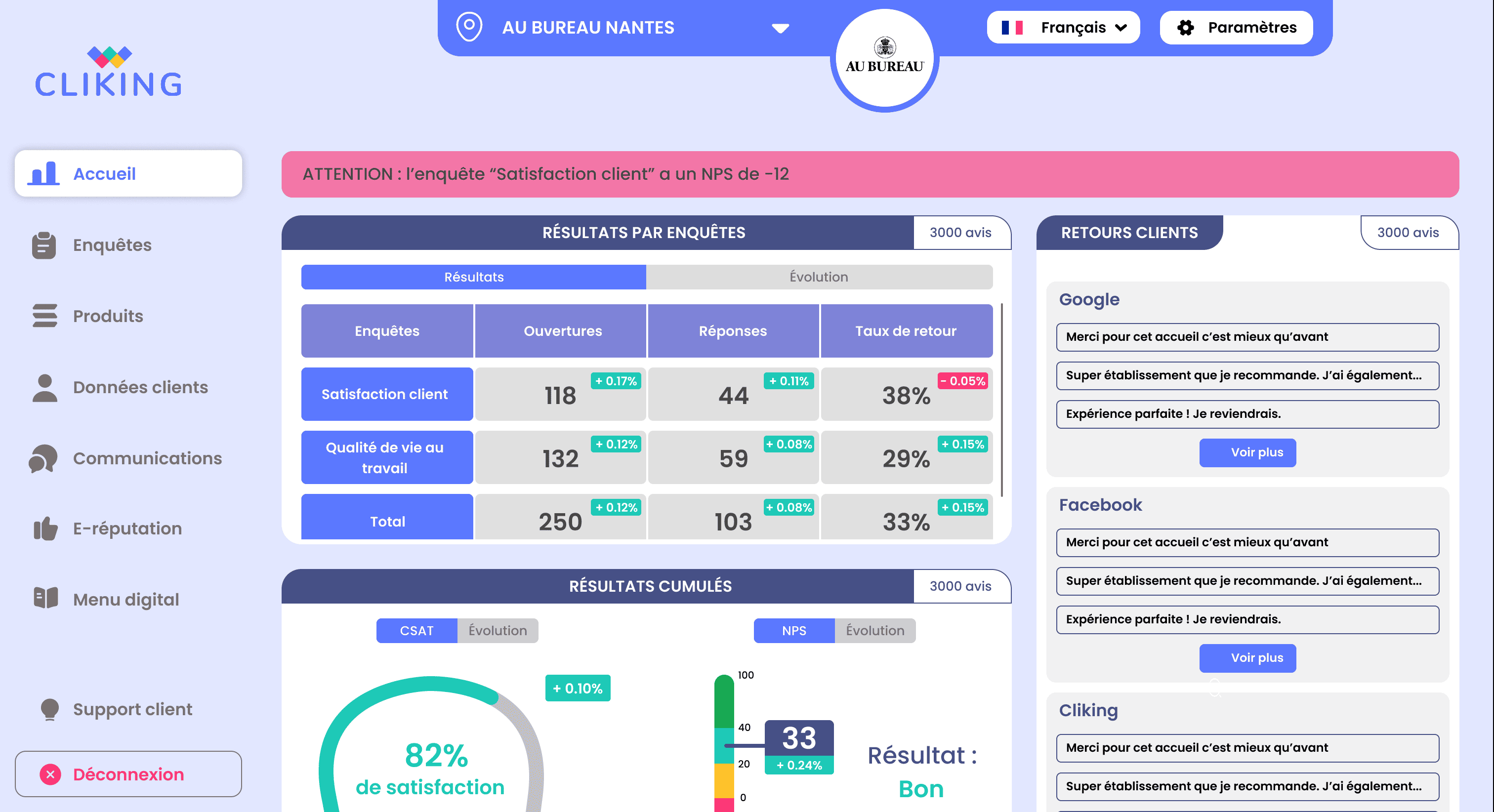Switch to Évolution tab in enquêtes panel
Viewport: 1494px width, 812px height.
click(x=819, y=277)
